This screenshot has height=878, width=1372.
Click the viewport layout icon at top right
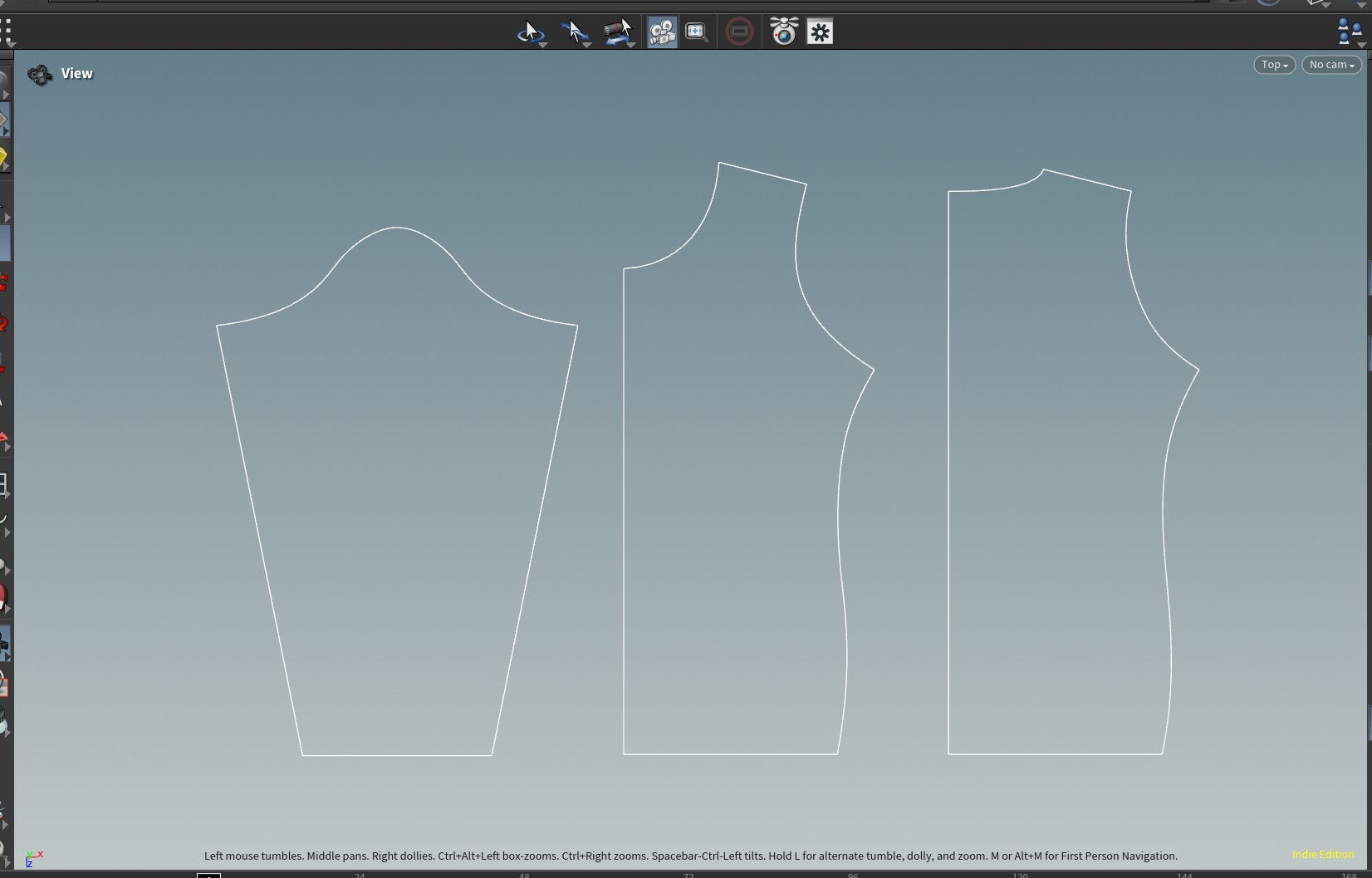tap(1348, 32)
